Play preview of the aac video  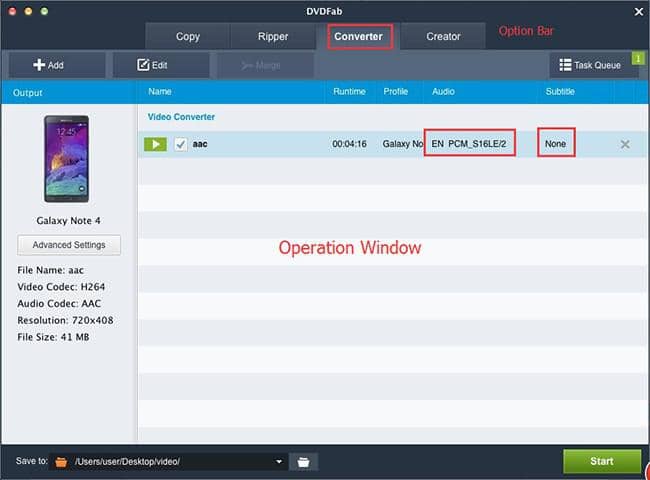(155, 144)
